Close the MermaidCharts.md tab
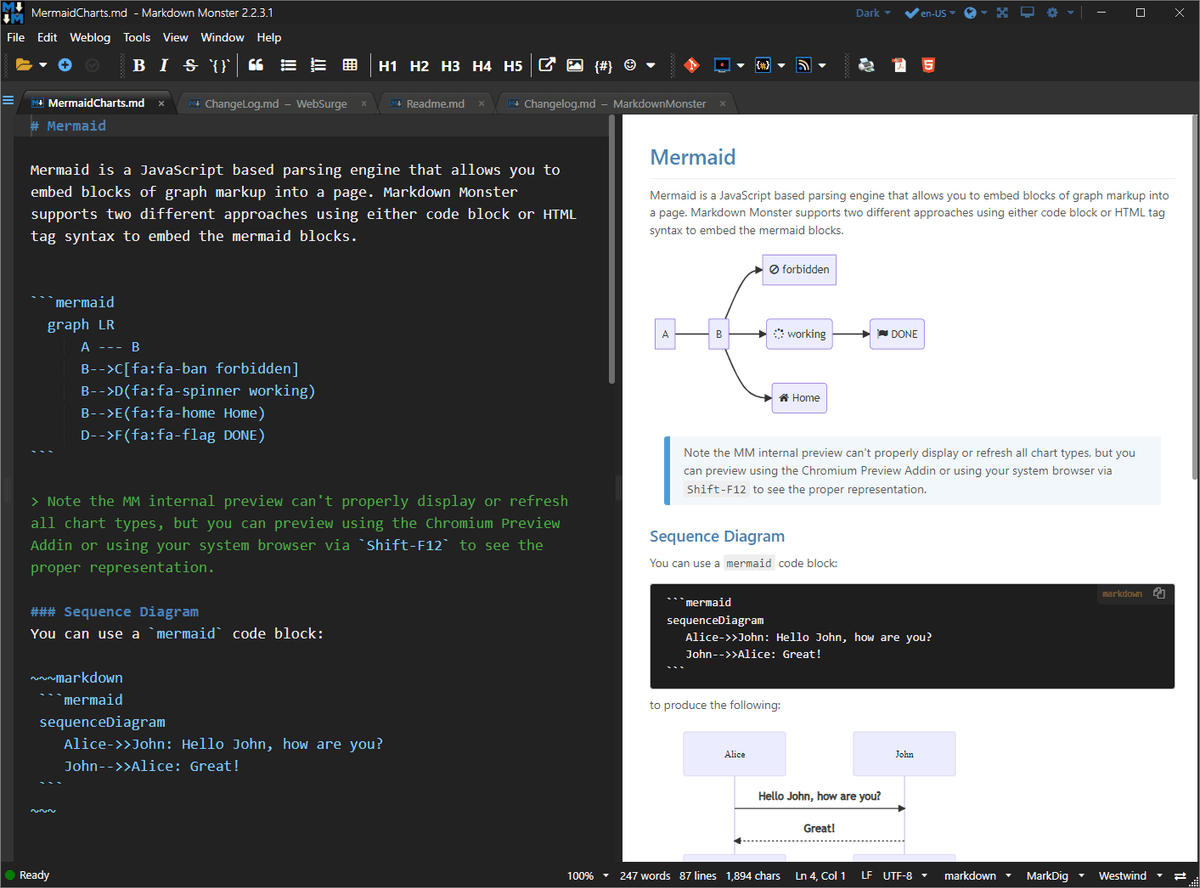Screen dimensions: 1200x888 (x=160, y=104)
